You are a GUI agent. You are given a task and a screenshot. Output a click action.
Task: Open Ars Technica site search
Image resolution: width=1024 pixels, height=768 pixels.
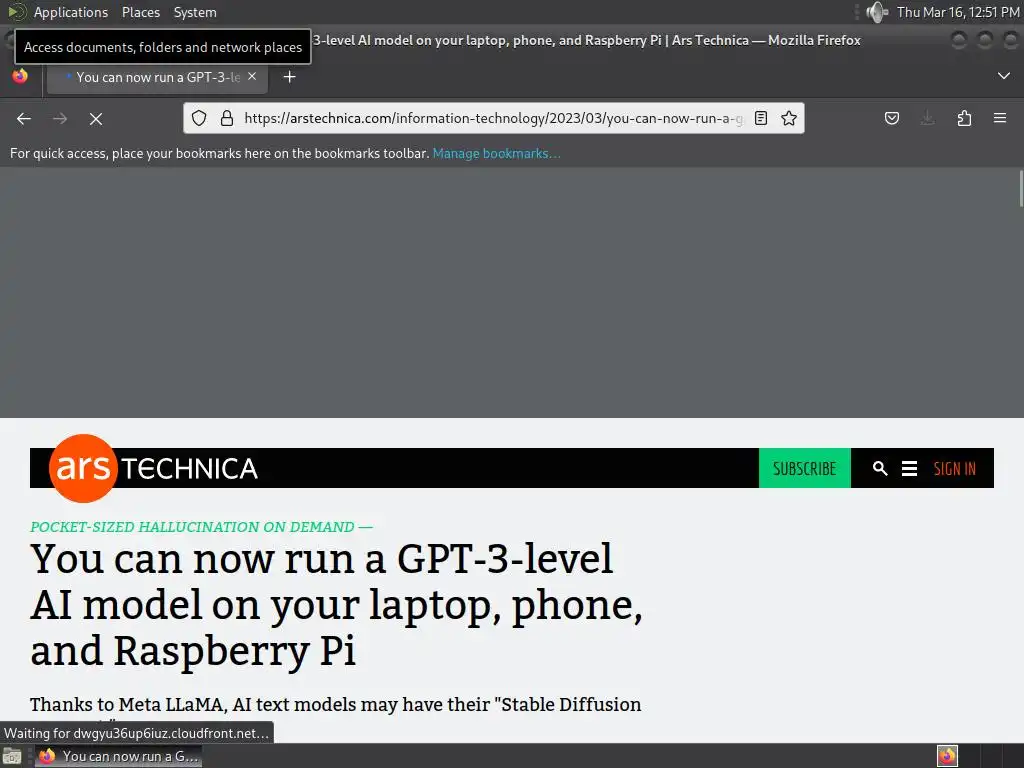[x=880, y=468]
